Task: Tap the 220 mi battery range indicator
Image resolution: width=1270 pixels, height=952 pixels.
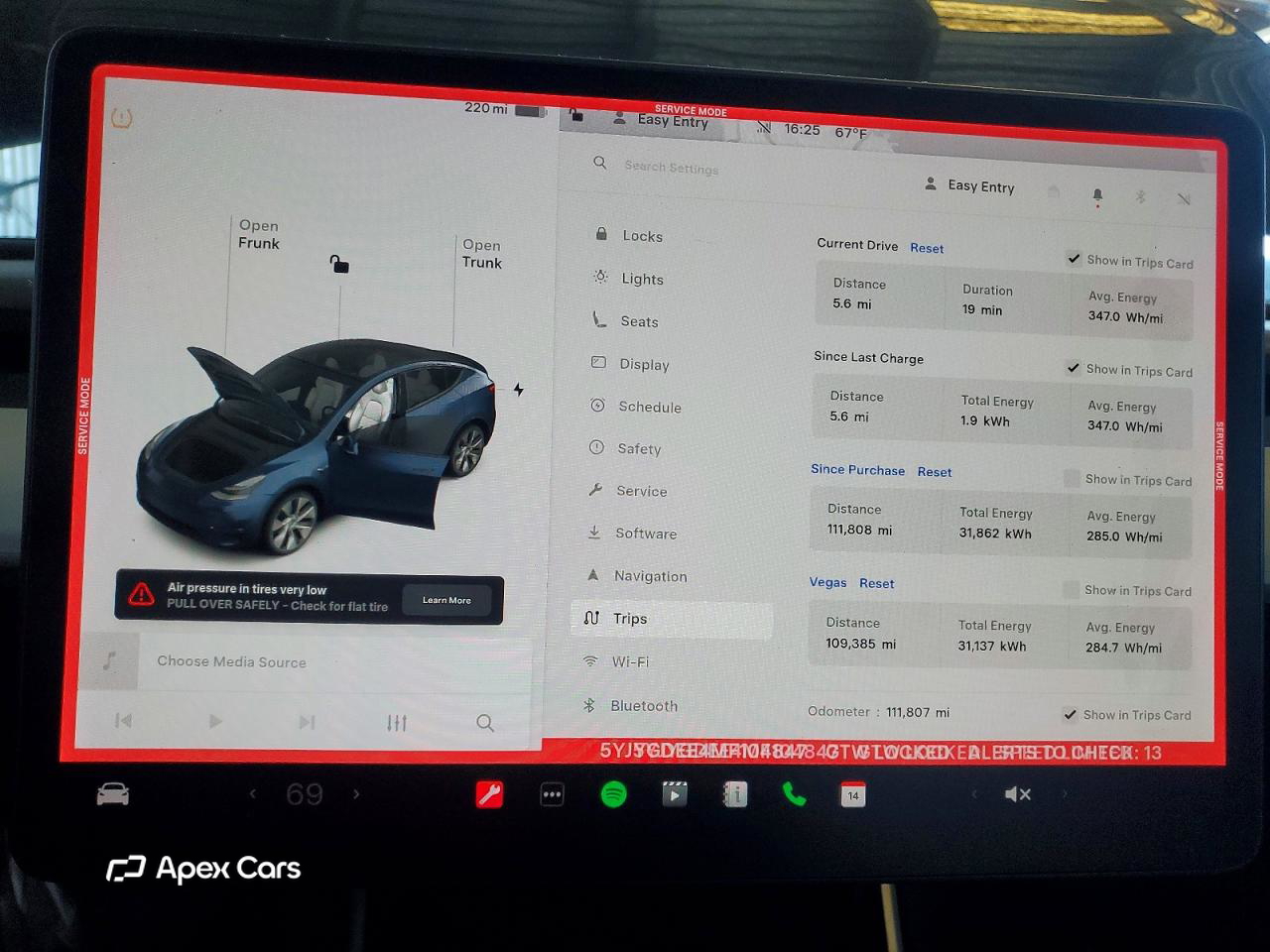Action: pos(505,109)
